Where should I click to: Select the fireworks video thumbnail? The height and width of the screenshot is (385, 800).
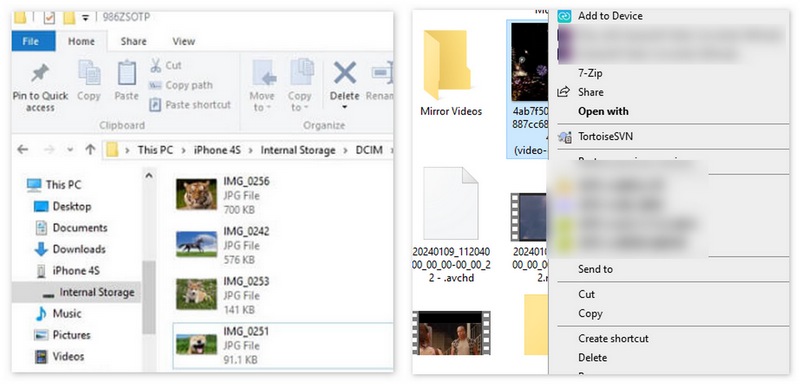tap(530, 62)
